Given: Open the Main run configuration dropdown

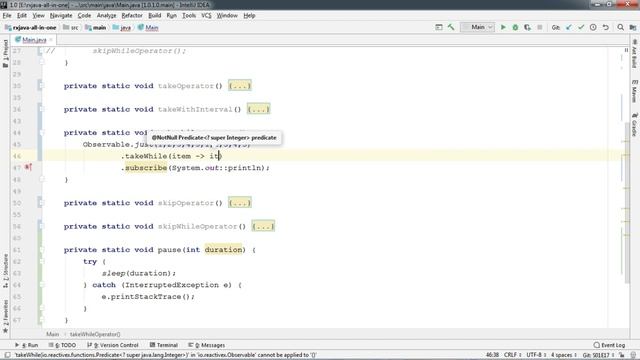Looking at the screenshot, I should click(478, 27).
